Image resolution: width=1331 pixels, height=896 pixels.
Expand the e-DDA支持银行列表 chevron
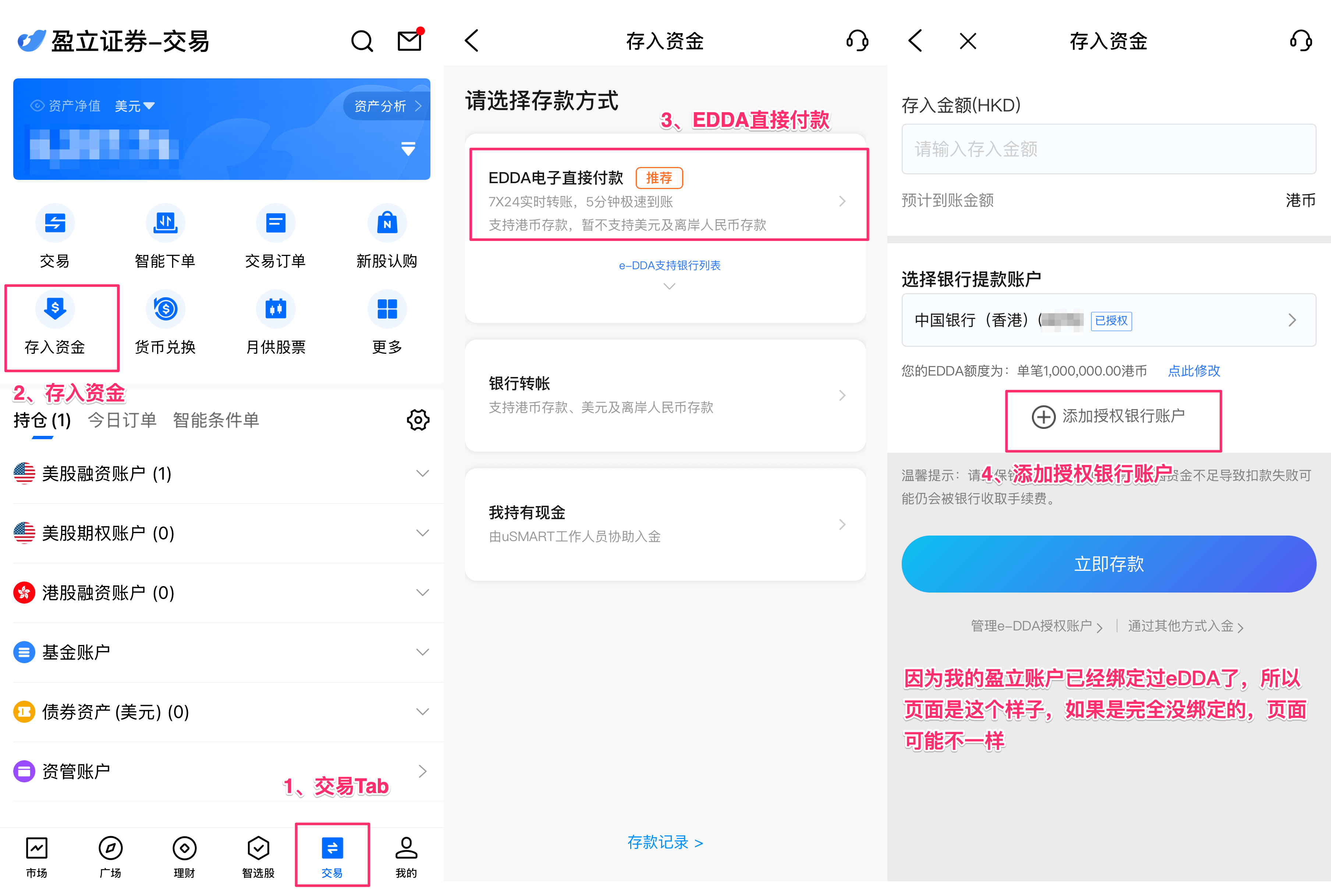tap(669, 286)
